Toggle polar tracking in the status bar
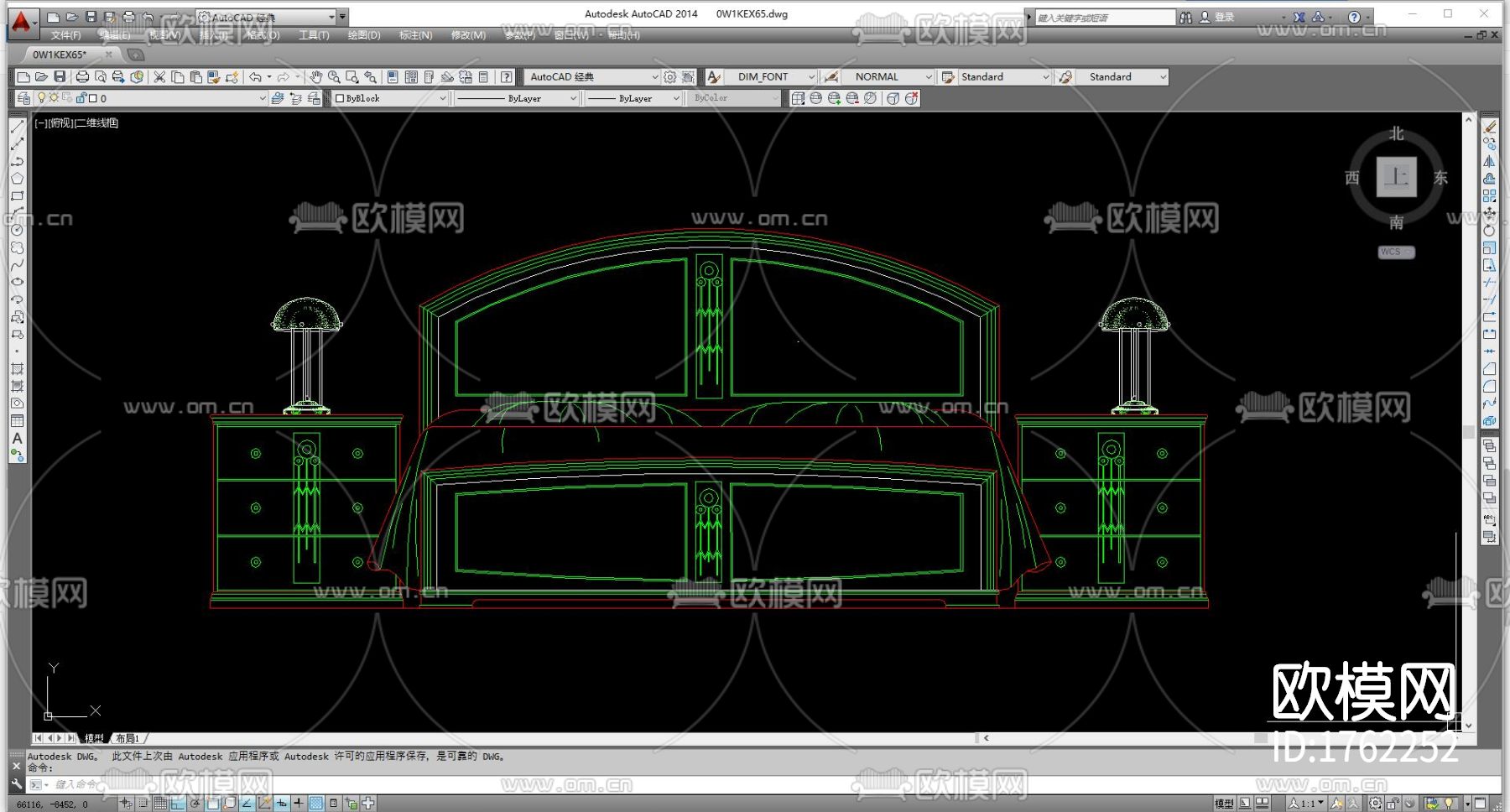Screen dimensions: 1510x812 [x=195, y=804]
